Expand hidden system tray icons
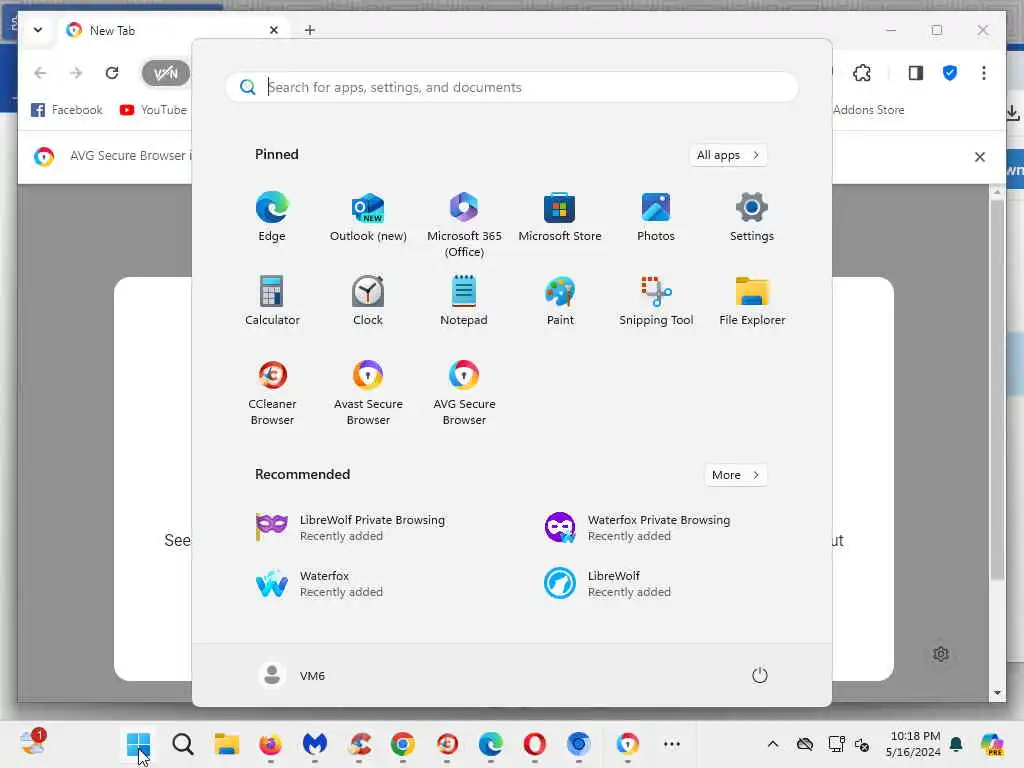Viewport: 1024px width, 768px height. coord(773,744)
